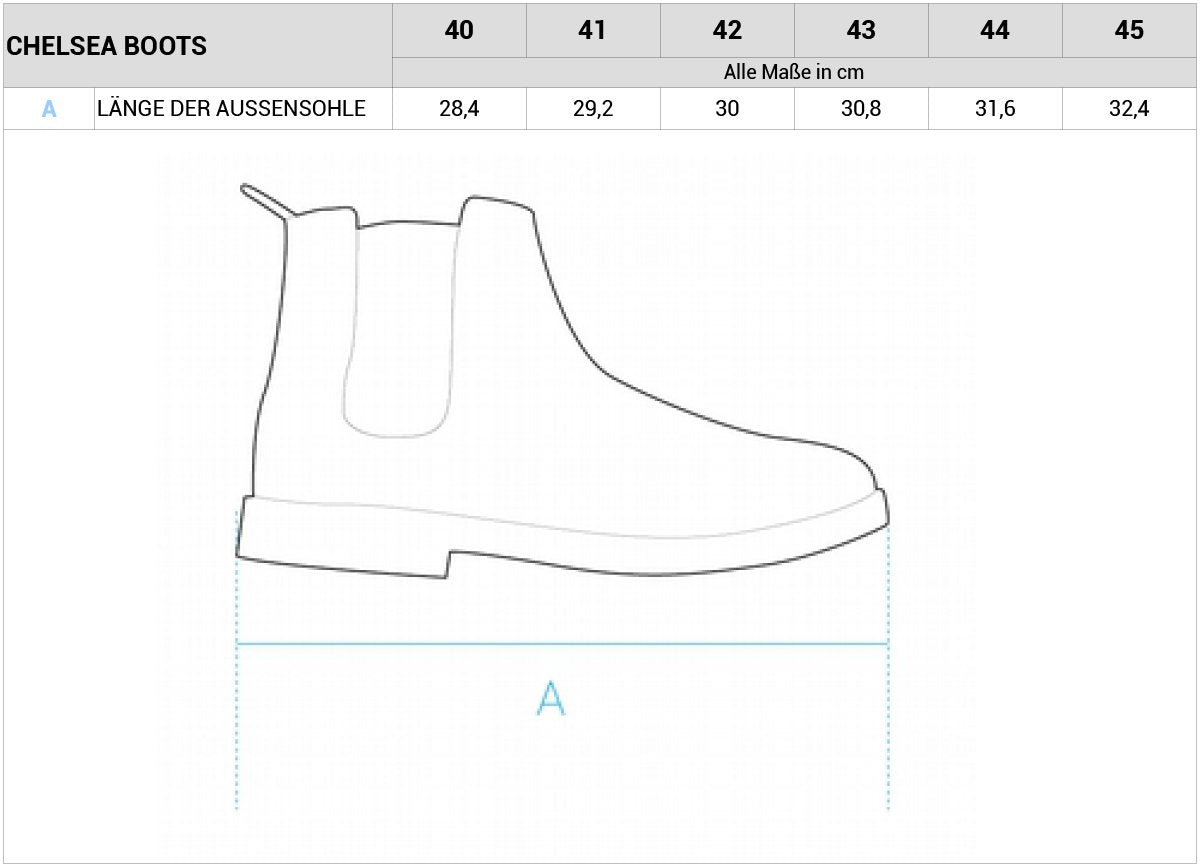Select the size 41 column header
This screenshot has height=867, width=1200.
(x=593, y=30)
